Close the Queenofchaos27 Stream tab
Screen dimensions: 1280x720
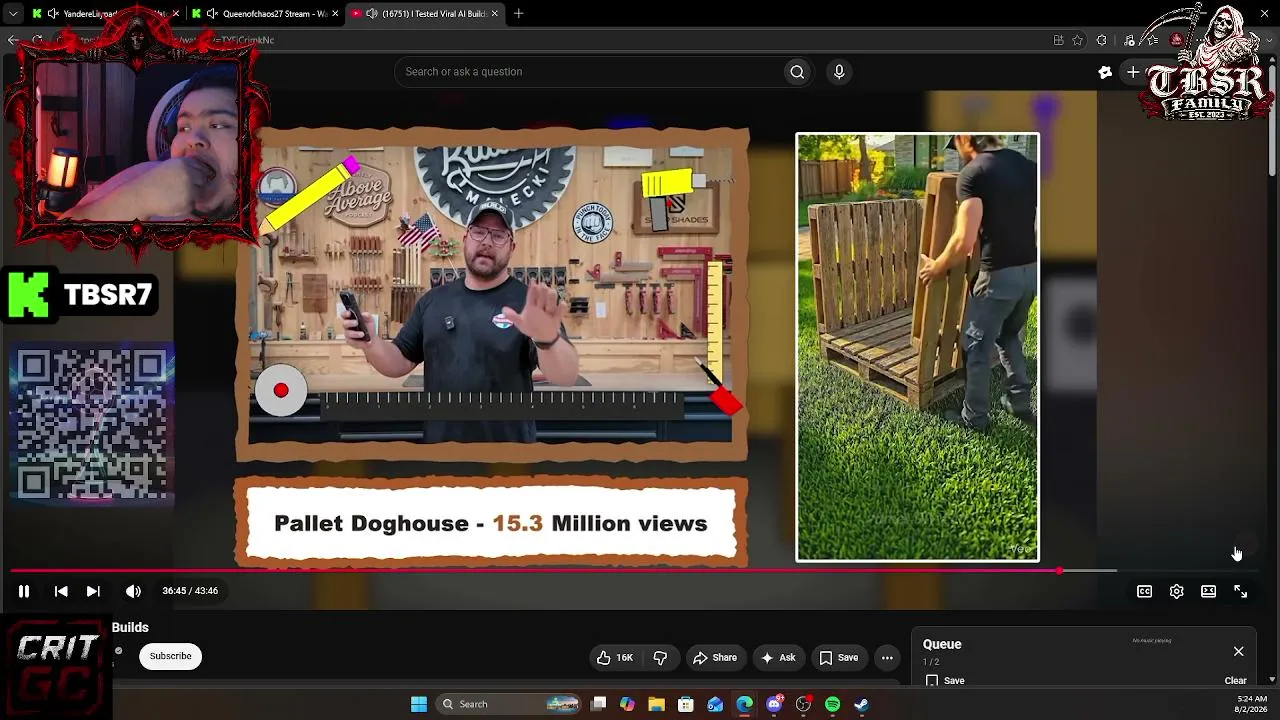[x=335, y=14]
